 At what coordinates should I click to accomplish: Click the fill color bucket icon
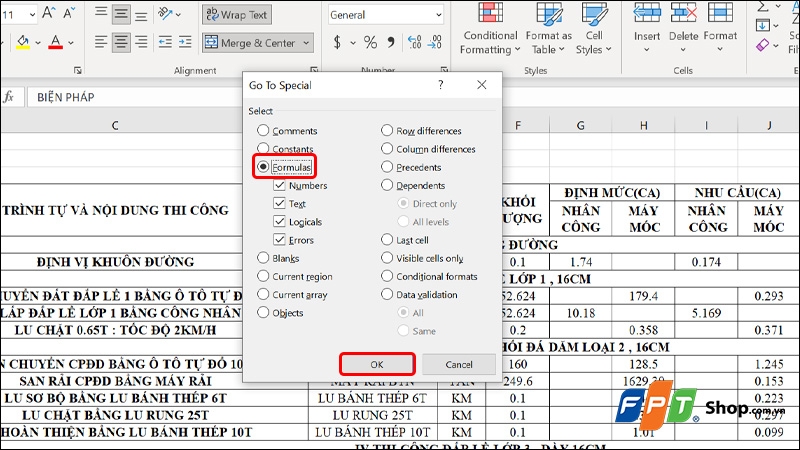[22, 42]
